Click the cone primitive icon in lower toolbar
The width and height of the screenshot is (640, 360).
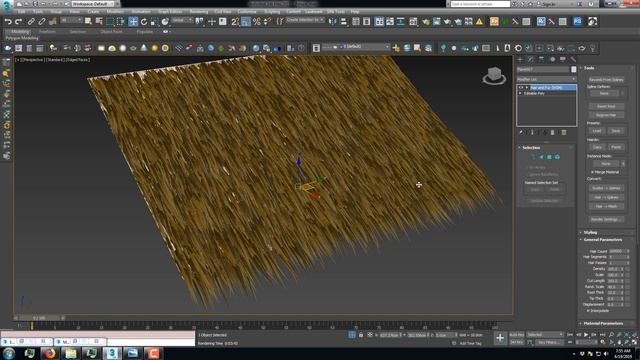click(144, 48)
